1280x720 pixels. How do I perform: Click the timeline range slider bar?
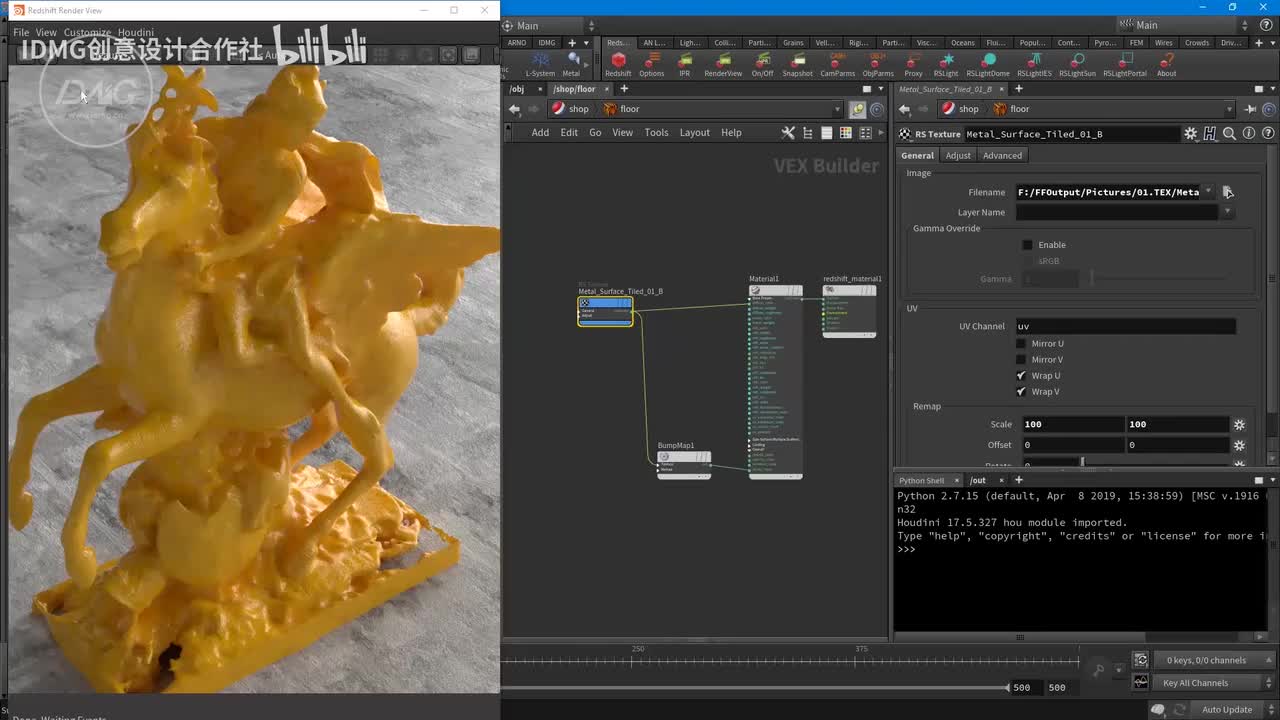pos(755,687)
